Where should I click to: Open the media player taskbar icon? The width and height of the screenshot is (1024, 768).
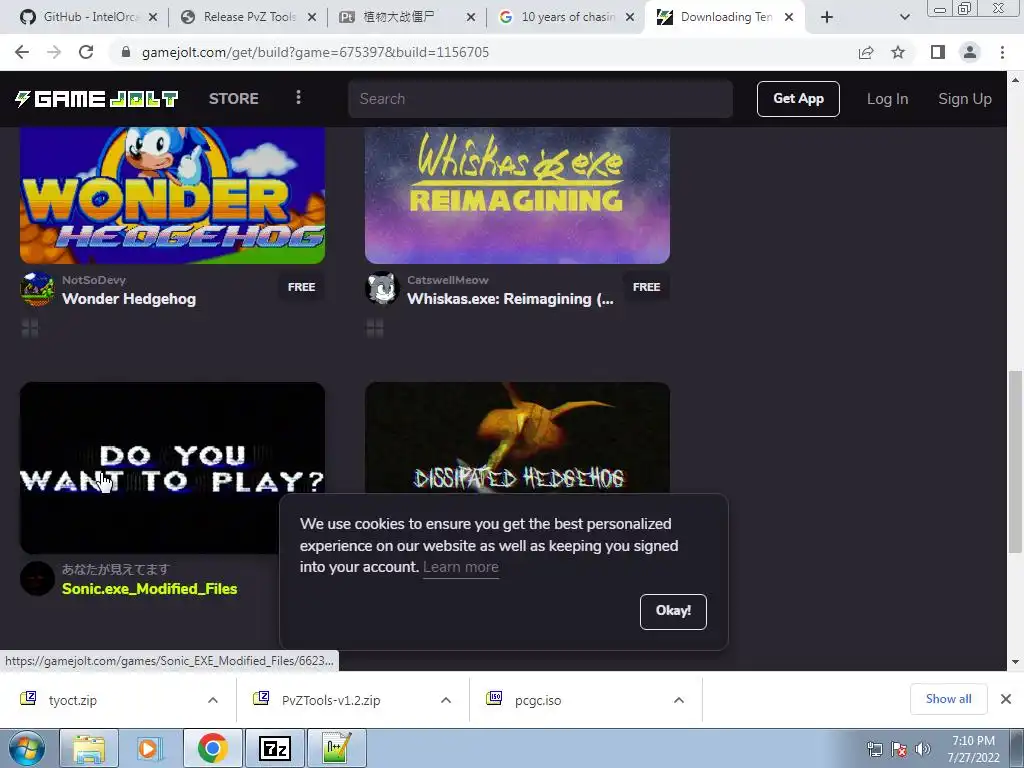point(149,748)
